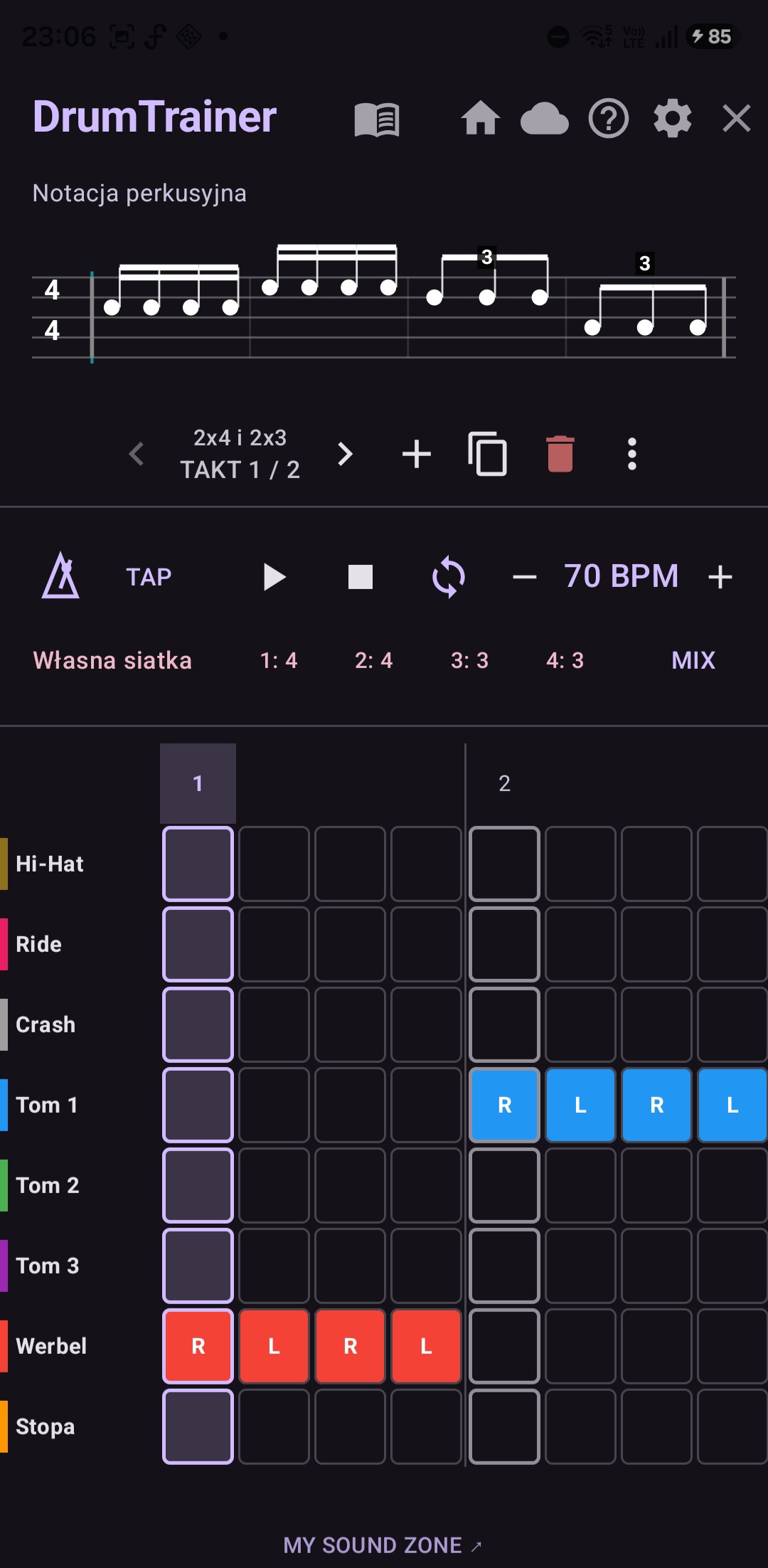Select the Werbel snare row label
The width and height of the screenshot is (768, 1568).
point(51,1346)
